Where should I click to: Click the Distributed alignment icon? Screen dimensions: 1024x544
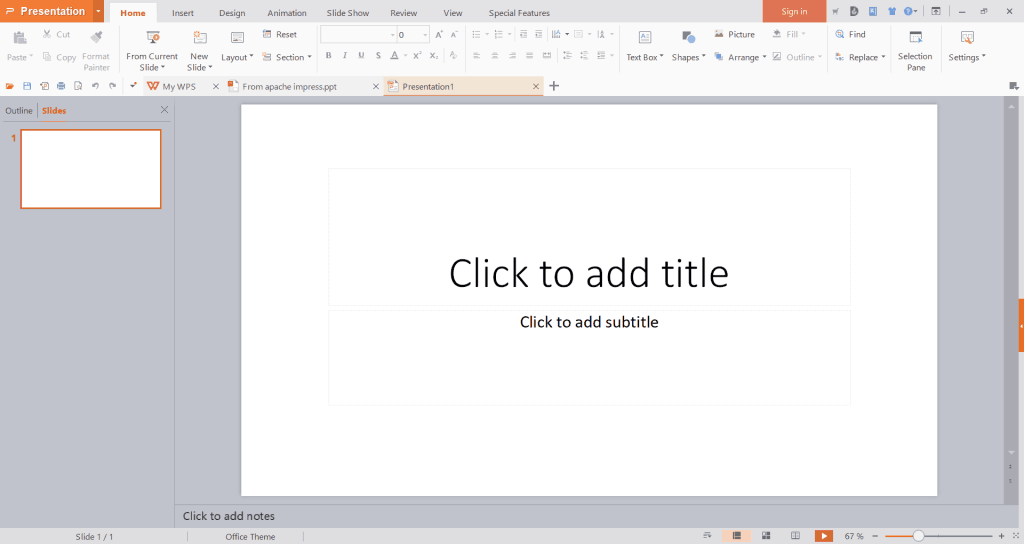(x=547, y=56)
